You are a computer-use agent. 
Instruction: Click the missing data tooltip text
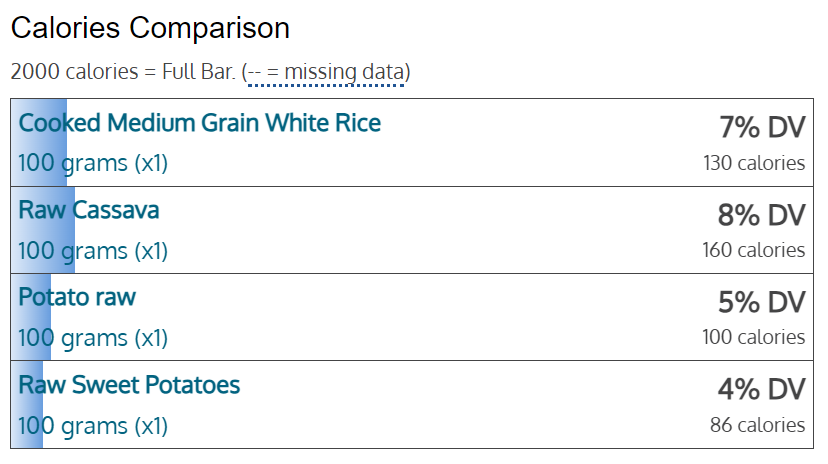tap(326, 72)
